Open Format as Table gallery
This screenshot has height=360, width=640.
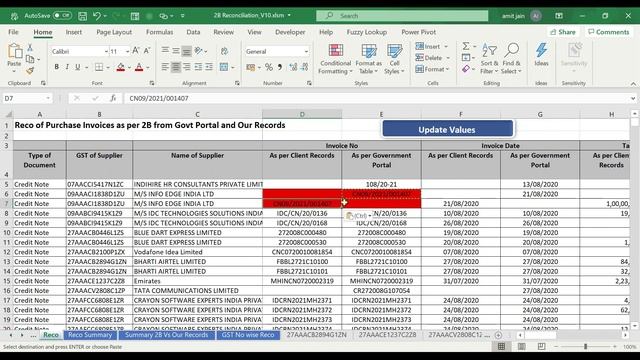pos(369,59)
